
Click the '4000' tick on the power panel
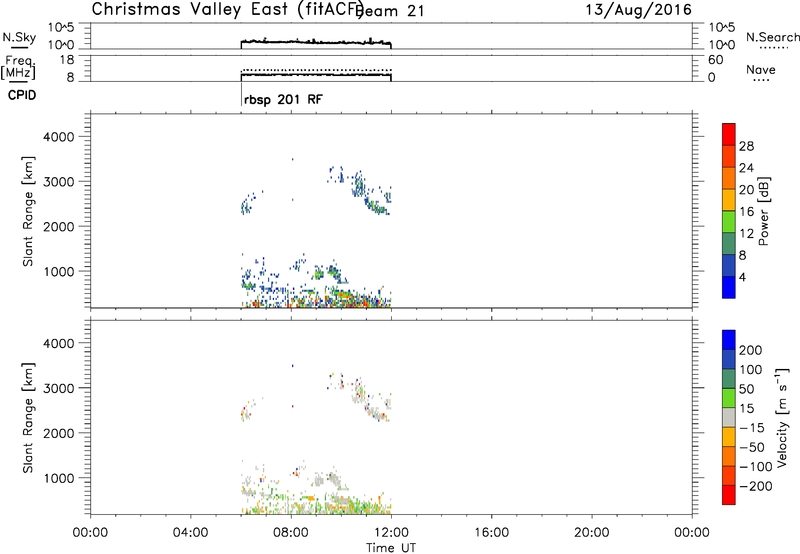coord(59,137)
